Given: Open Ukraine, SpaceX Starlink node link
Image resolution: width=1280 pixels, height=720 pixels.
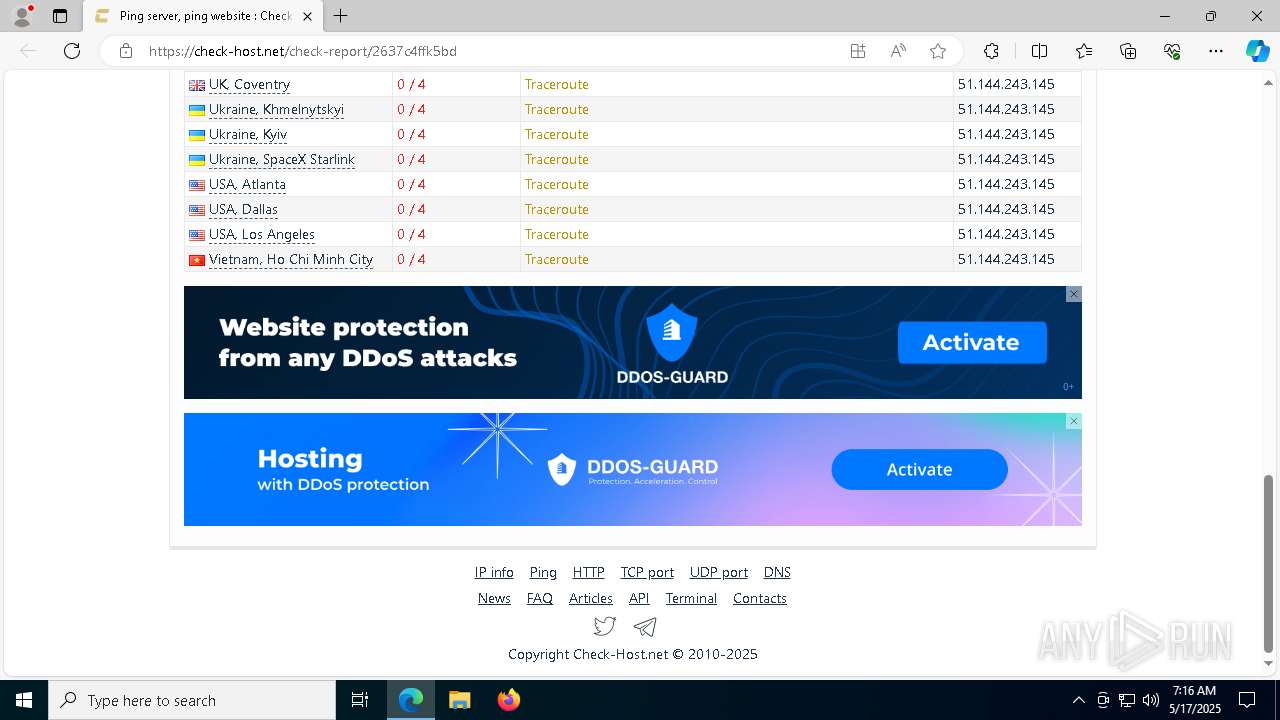Looking at the screenshot, I should pyautogui.click(x=282, y=159).
